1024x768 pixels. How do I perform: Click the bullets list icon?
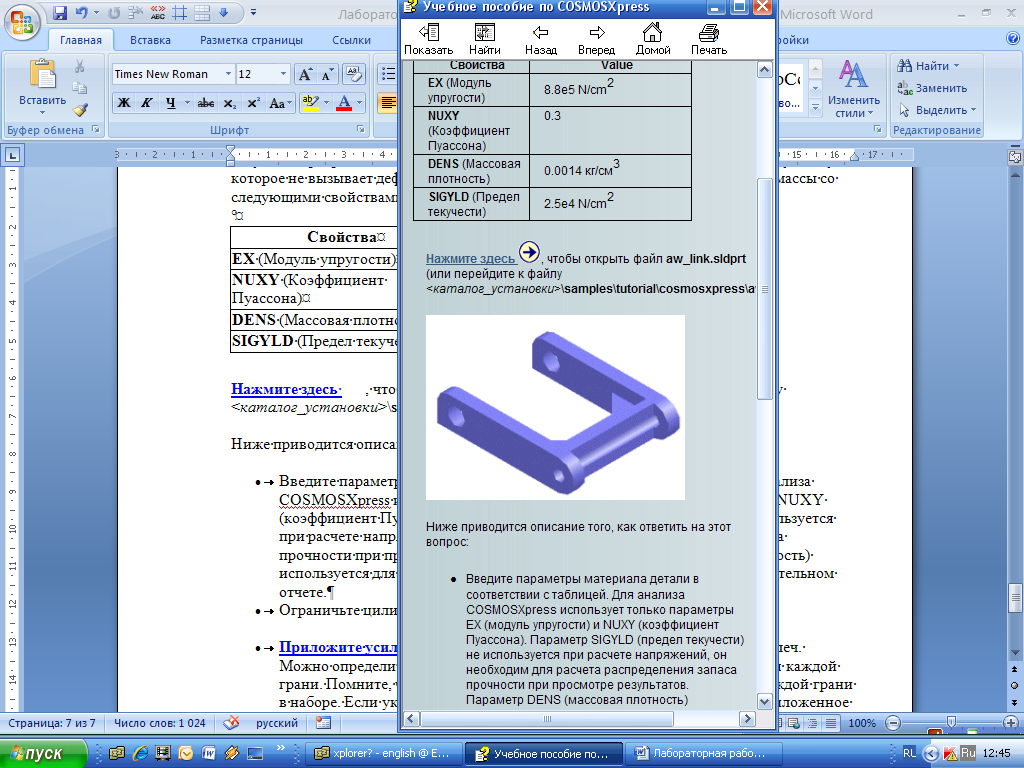388,74
